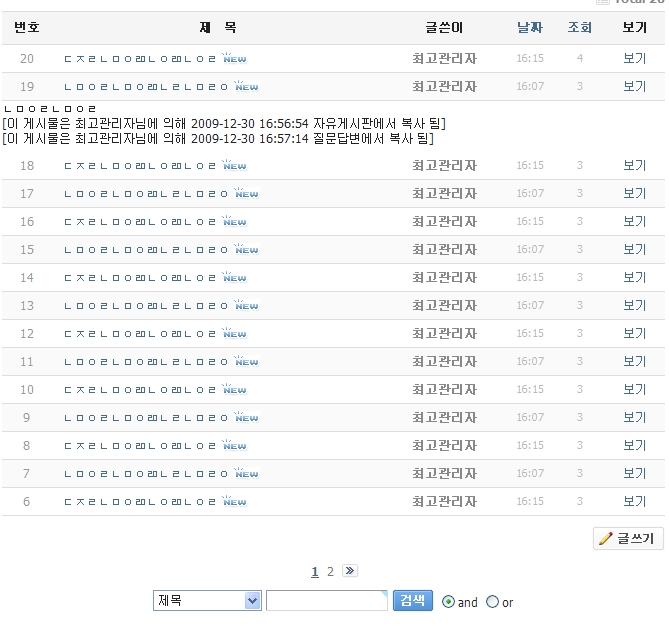Open 보기 link for post 7

635,473
